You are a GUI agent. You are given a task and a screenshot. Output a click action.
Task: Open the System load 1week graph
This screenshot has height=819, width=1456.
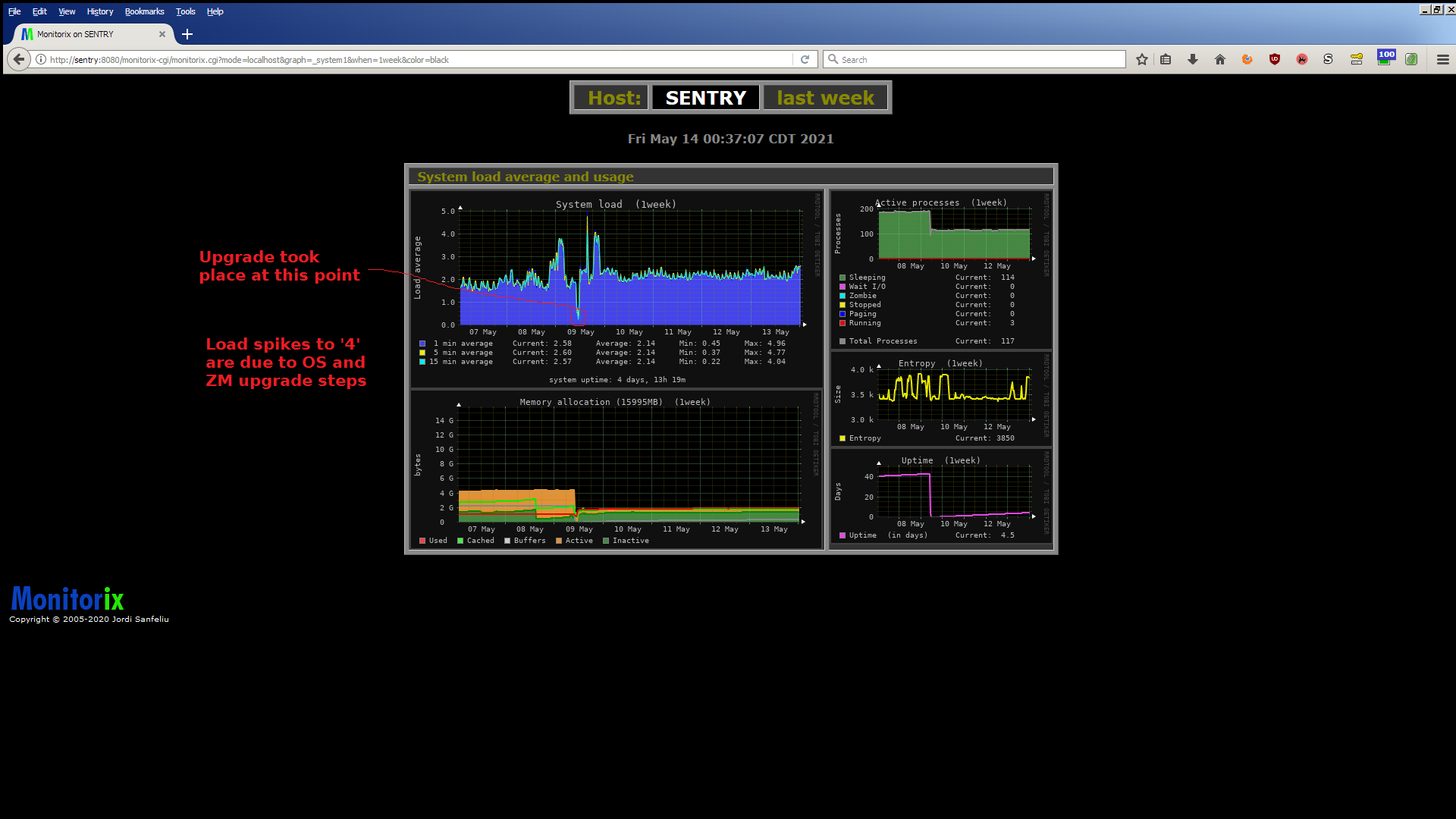[x=617, y=288]
